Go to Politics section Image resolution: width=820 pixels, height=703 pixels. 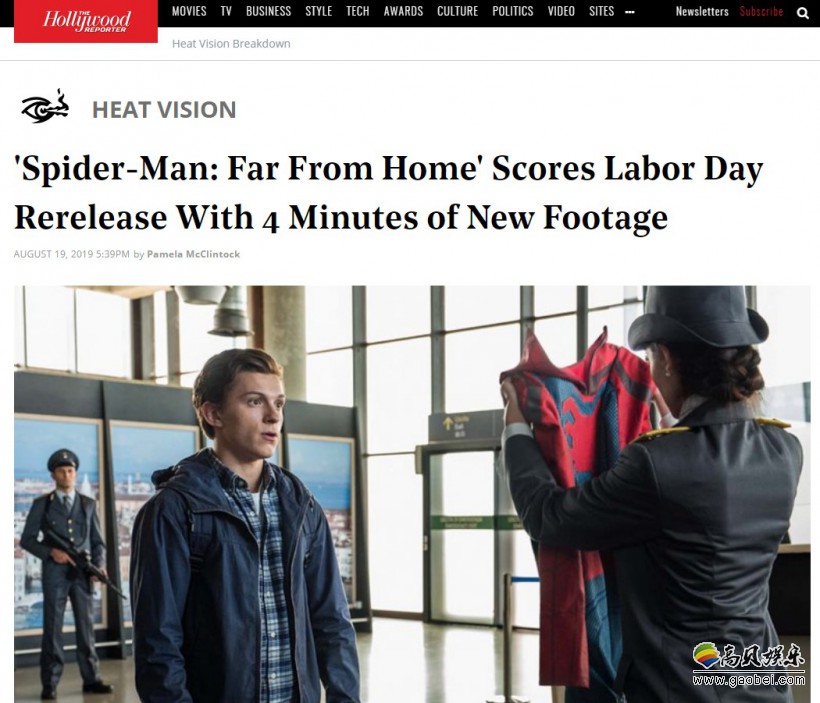pyautogui.click(x=512, y=12)
